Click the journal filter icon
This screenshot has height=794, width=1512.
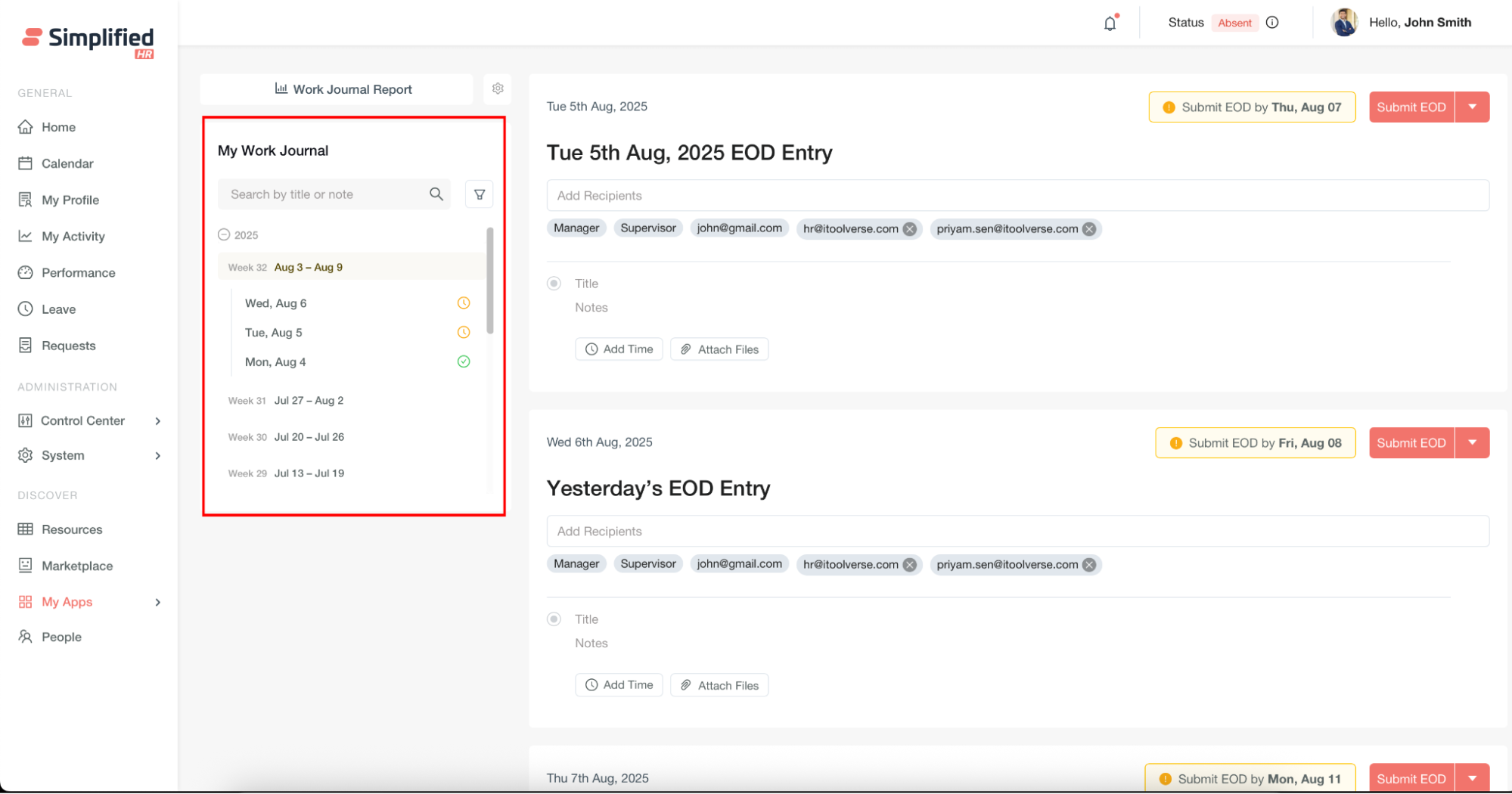[480, 194]
